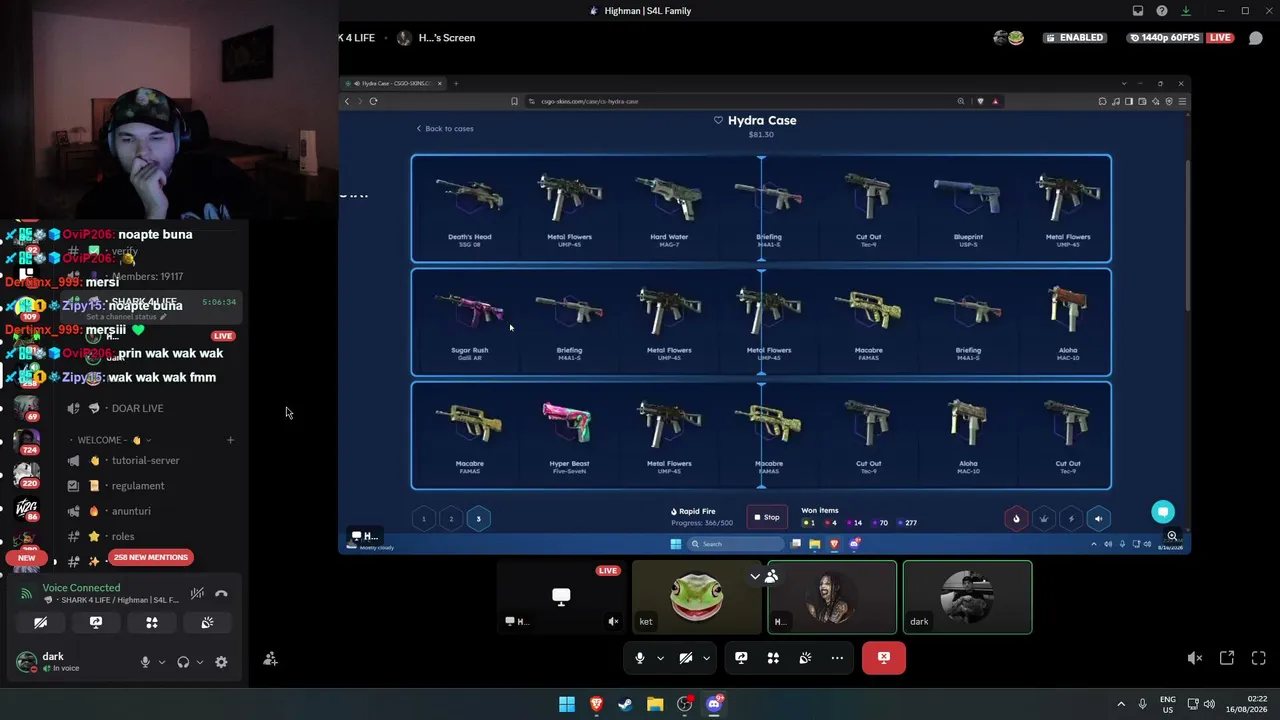Add a channel to WELCOME category
Viewport: 1280px width, 720px height.
click(230, 440)
